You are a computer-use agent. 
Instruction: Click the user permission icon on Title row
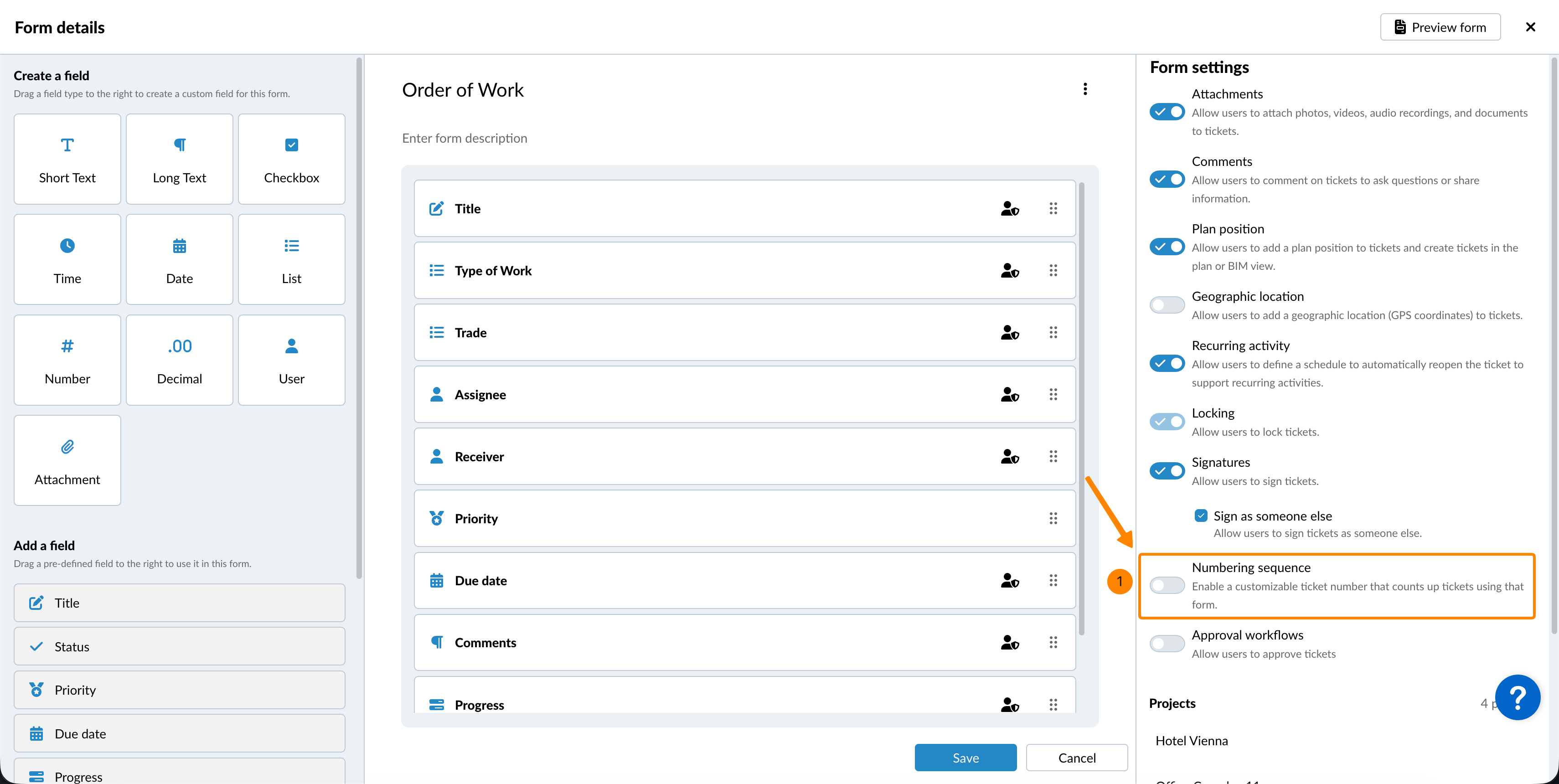1010,209
